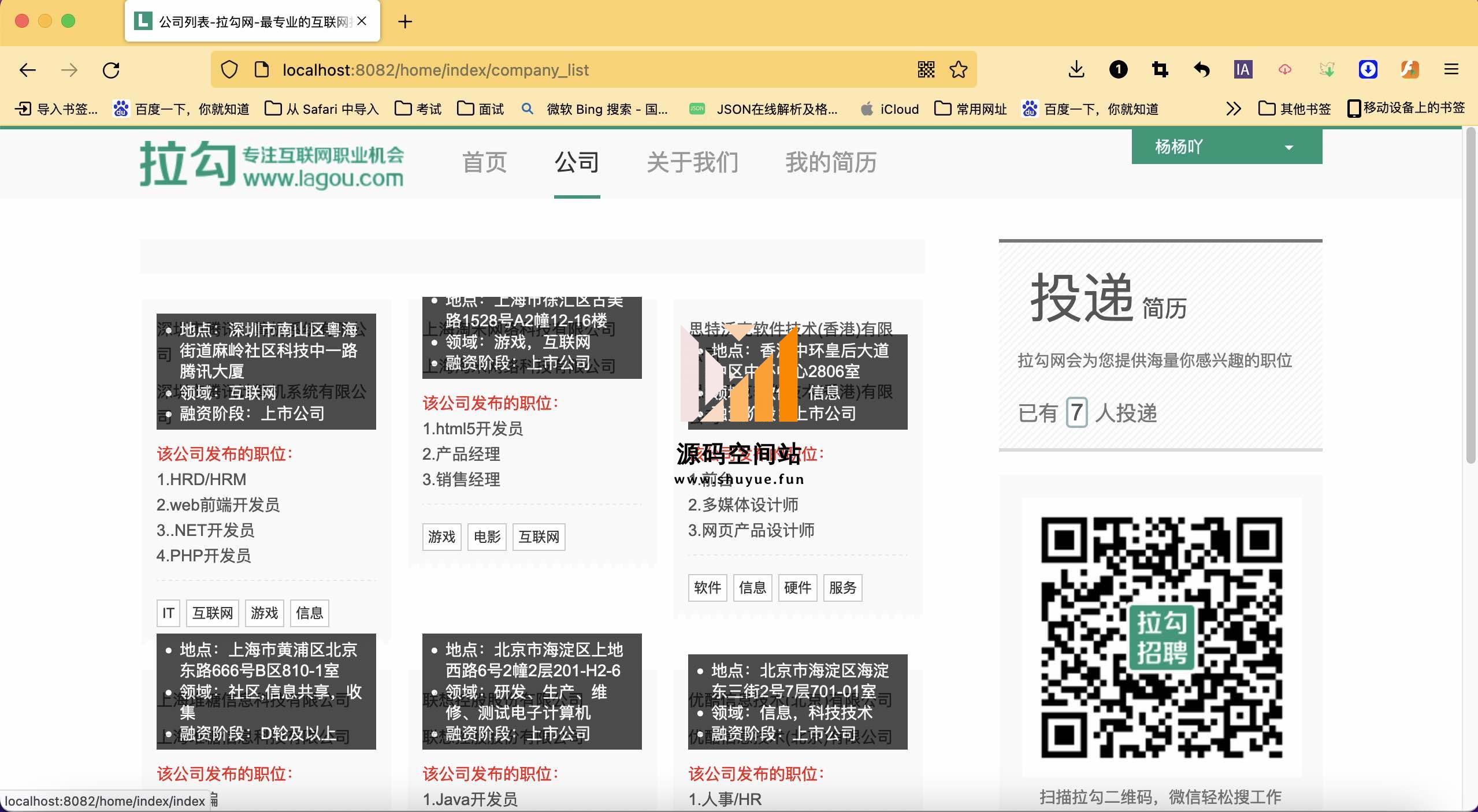Open the 3.销售经理 job link
Screen dimensions: 1478x812
coord(461,479)
